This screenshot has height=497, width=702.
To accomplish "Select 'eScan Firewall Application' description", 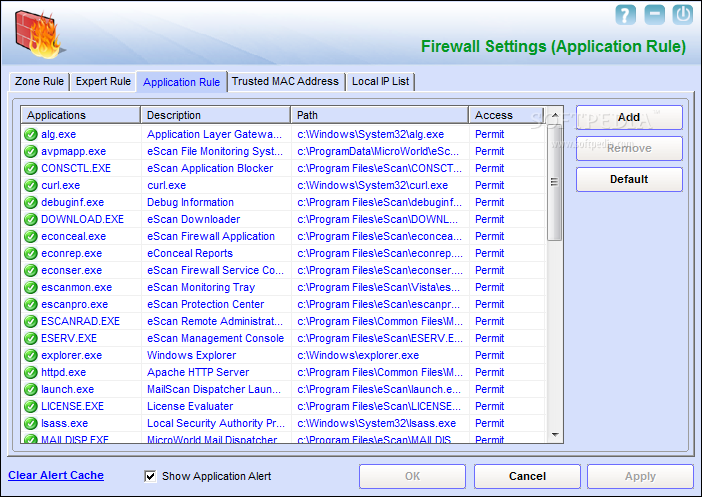I will click(x=211, y=236).
